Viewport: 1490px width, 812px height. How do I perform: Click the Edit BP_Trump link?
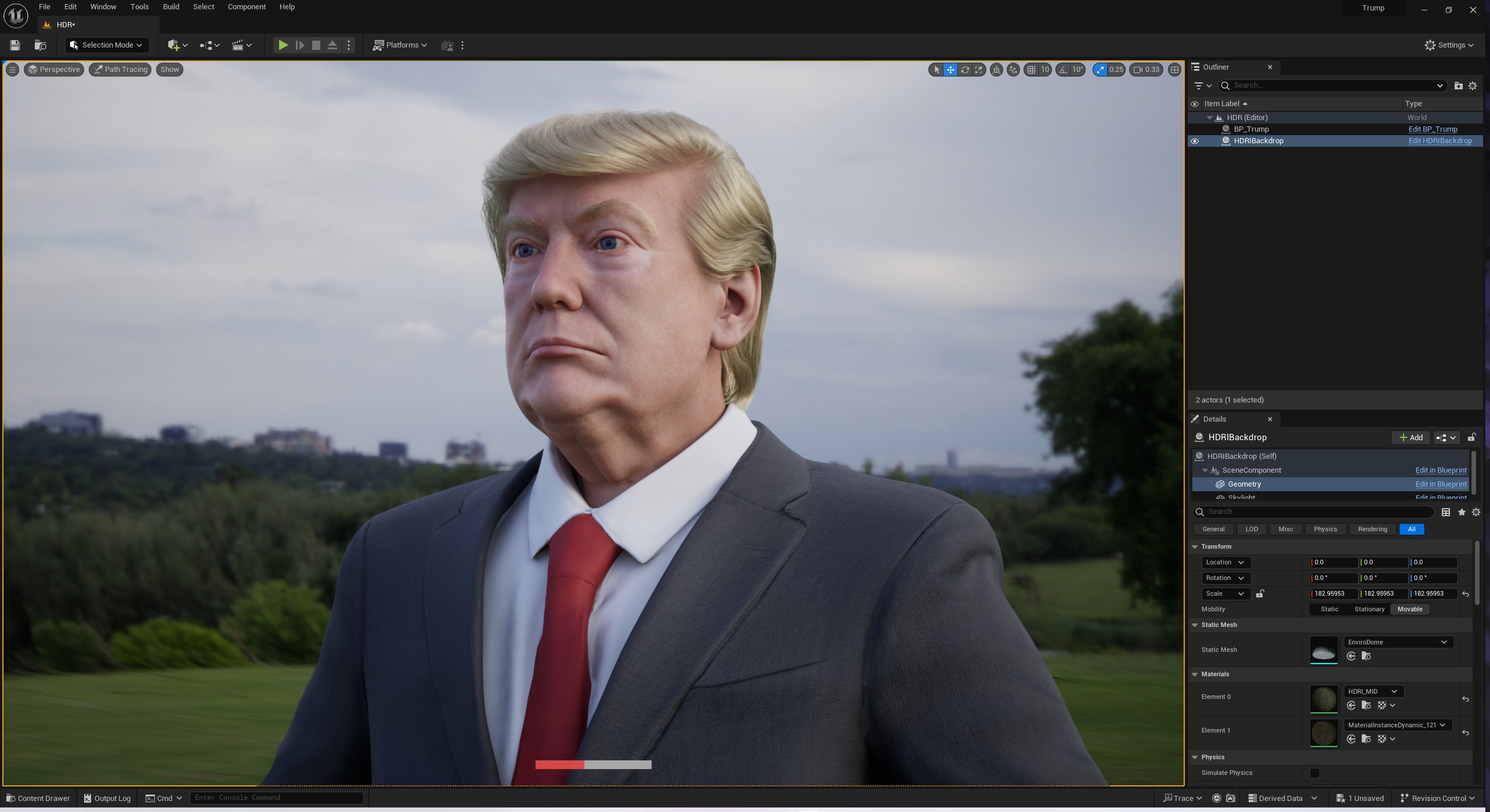pos(1433,129)
